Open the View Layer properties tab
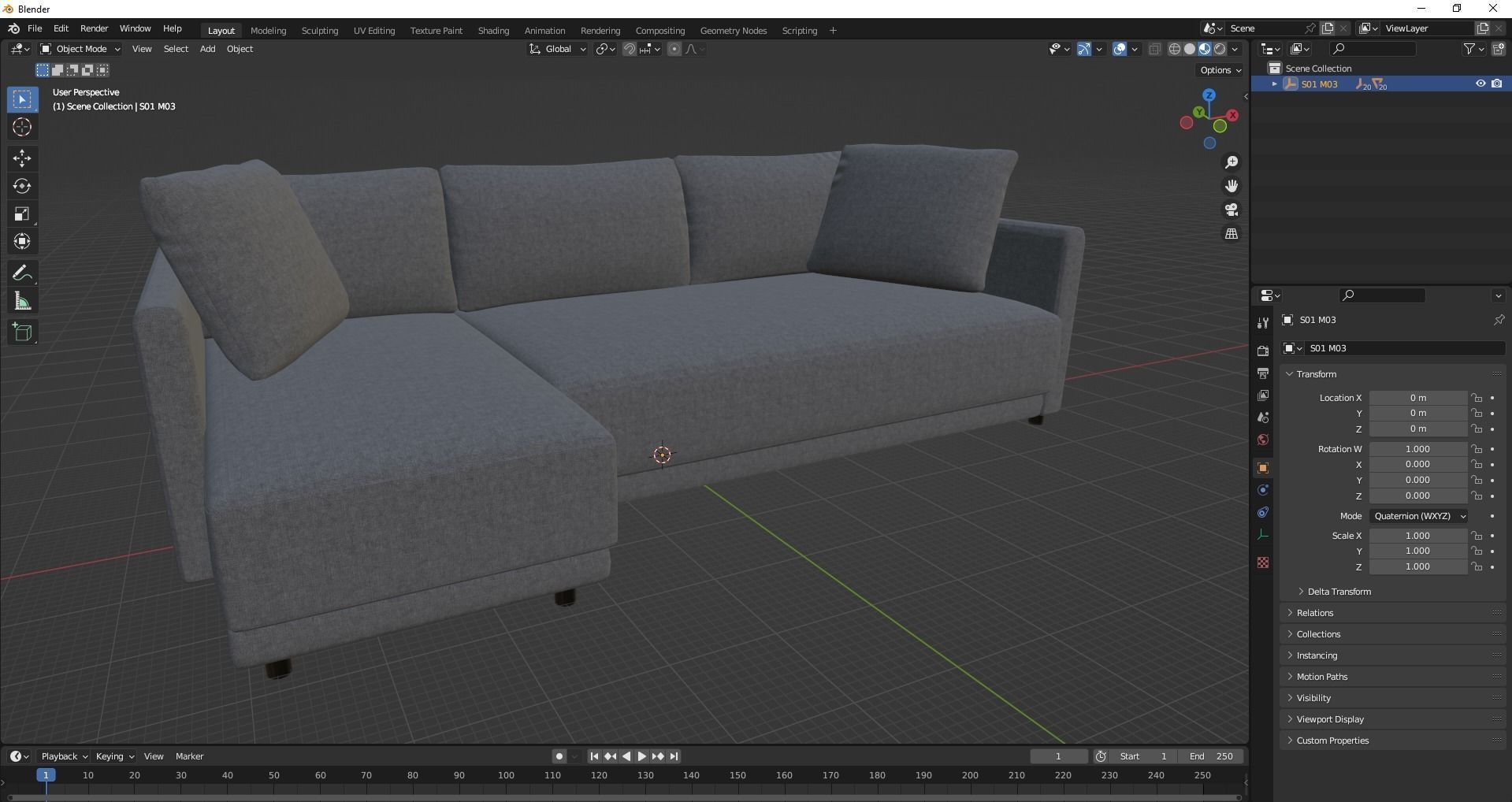 tap(1263, 395)
